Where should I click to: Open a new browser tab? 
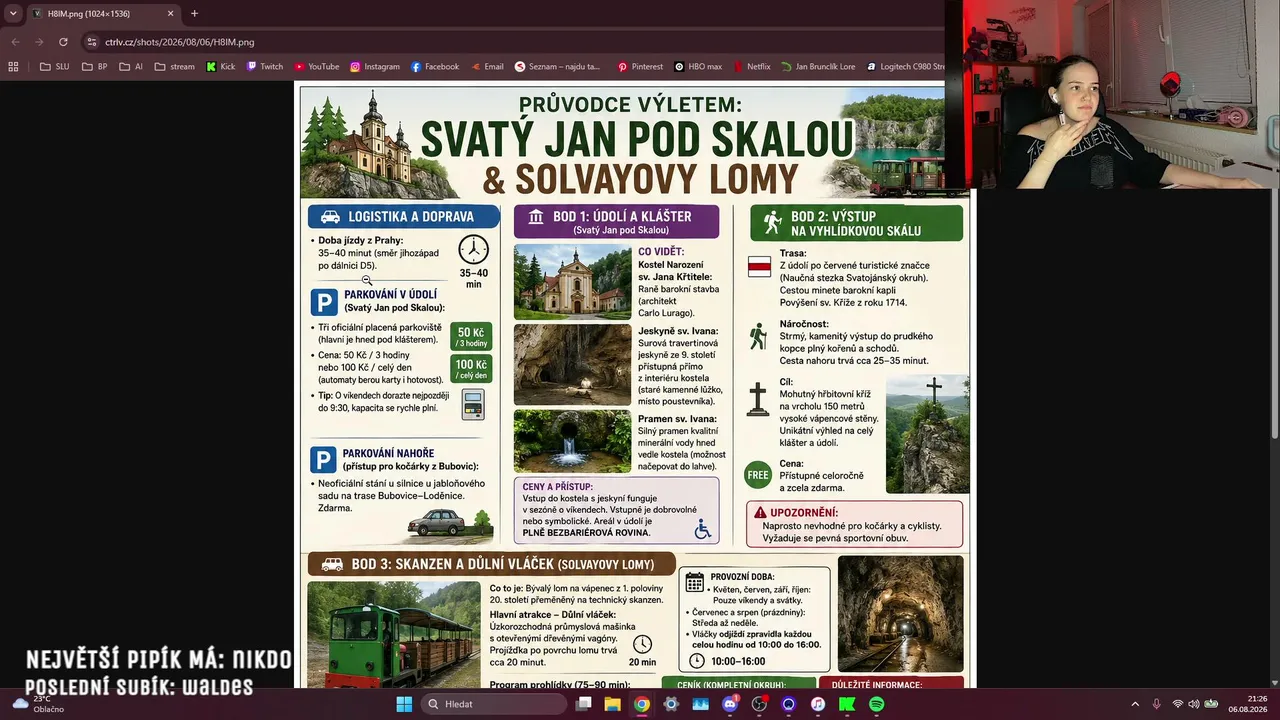coord(194,14)
